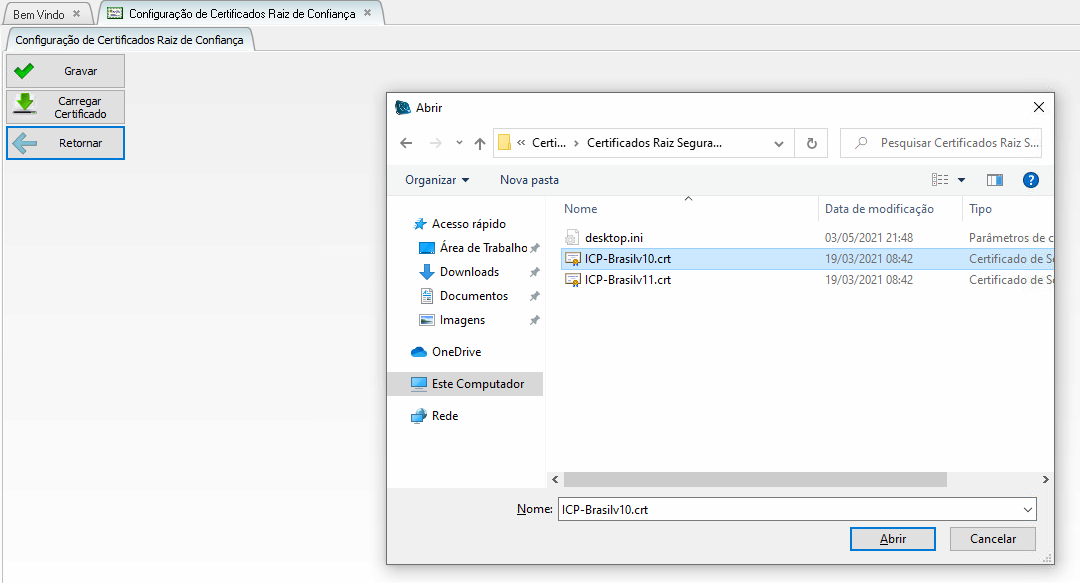Image resolution: width=1080 pixels, height=583 pixels.
Task: Toggle the preview pane icon
Action: [994, 180]
